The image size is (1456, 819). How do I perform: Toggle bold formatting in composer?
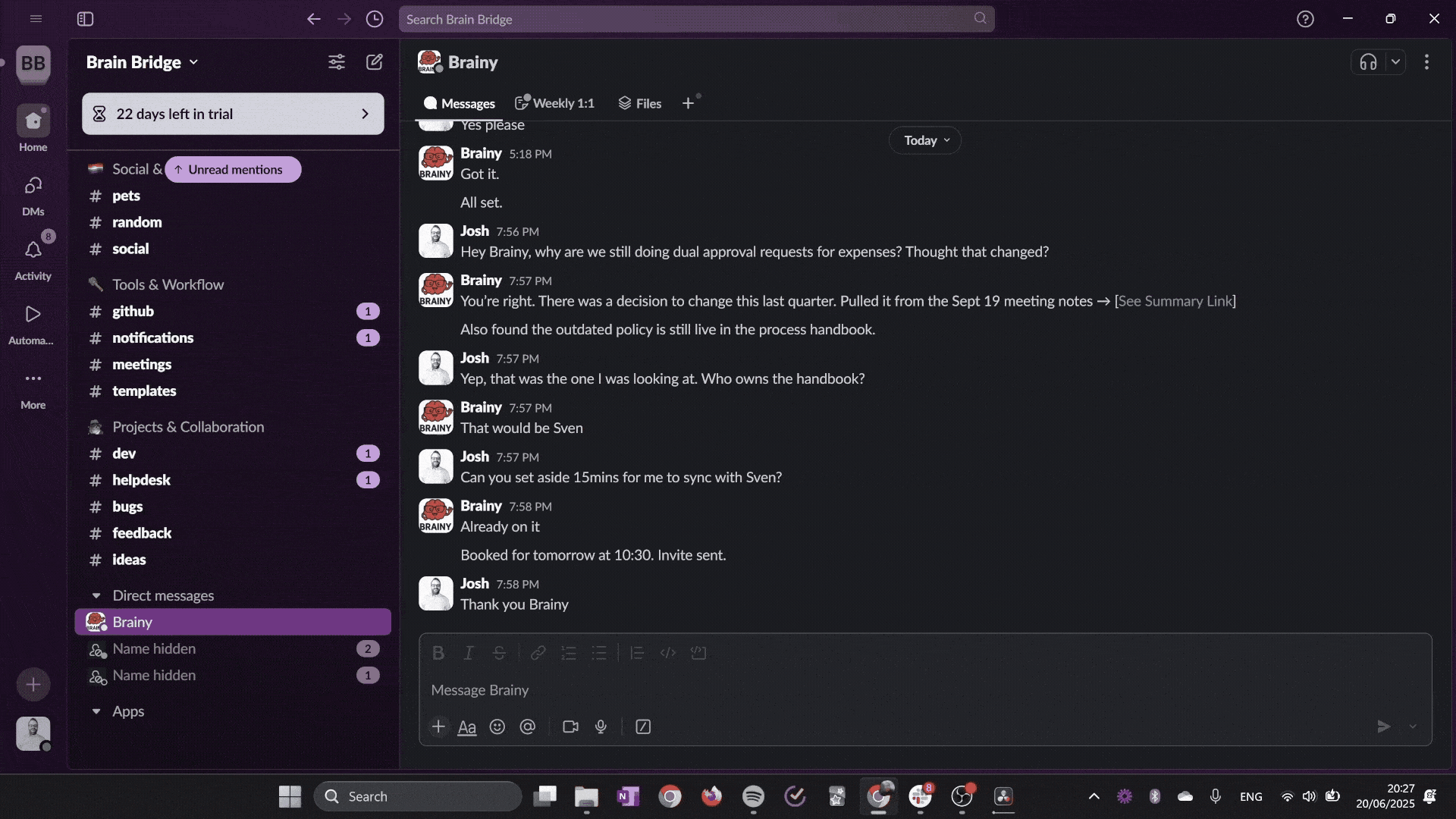[x=438, y=653]
